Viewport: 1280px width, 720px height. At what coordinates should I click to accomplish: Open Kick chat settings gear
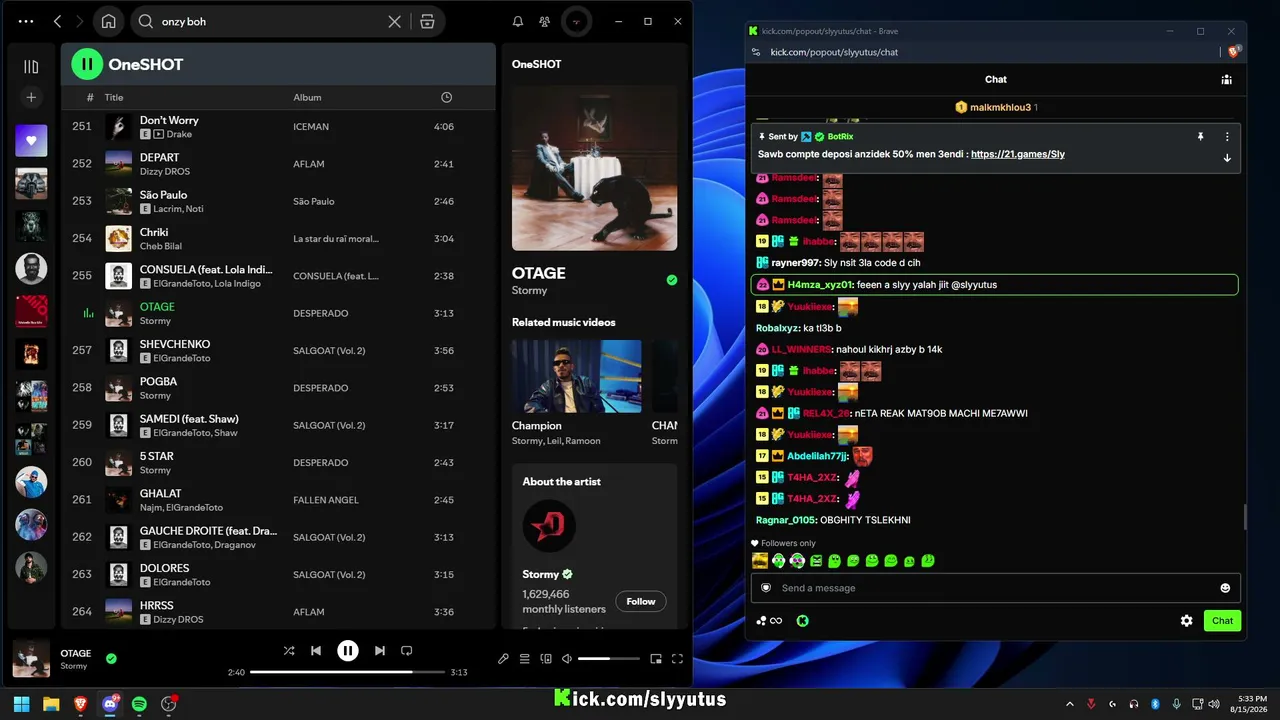click(x=1187, y=621)
